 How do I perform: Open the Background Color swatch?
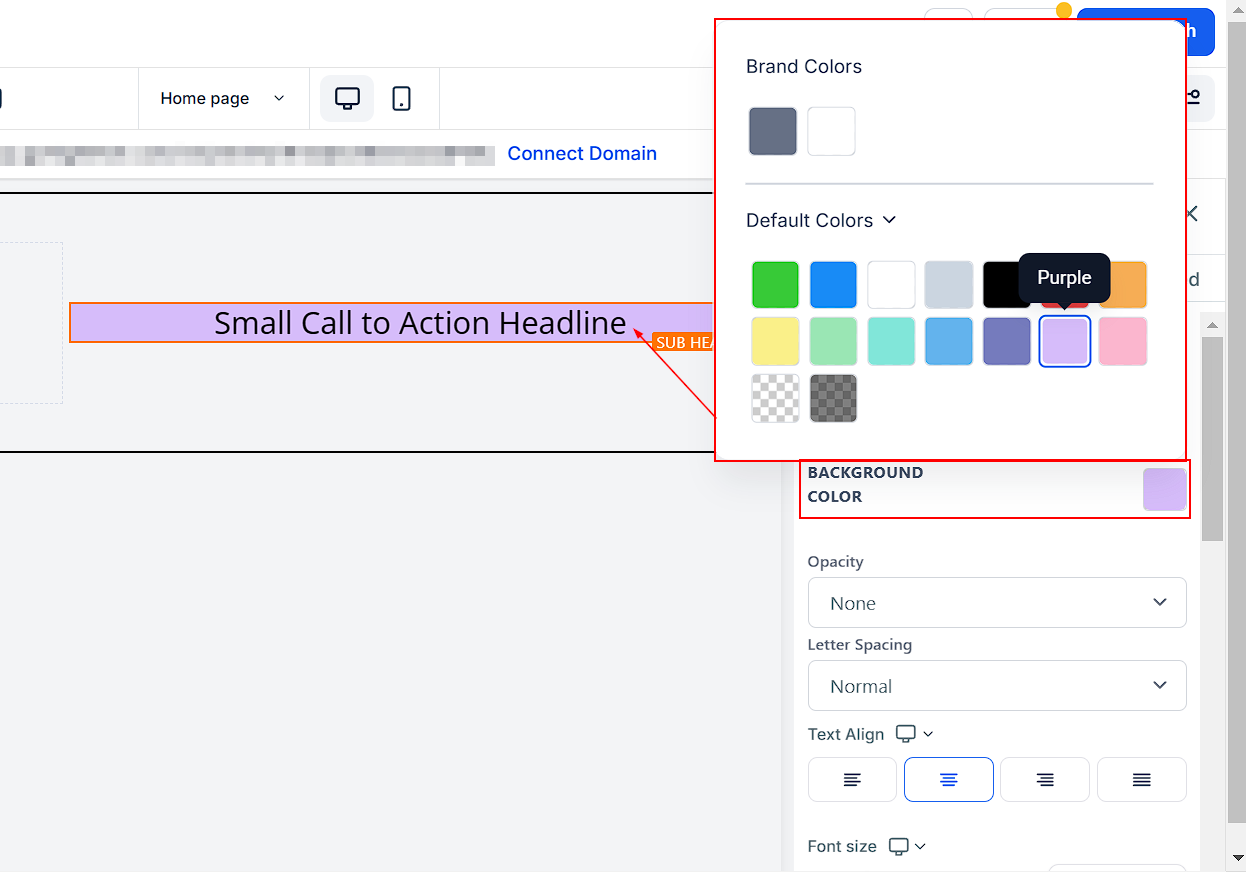pos(1165,490)
